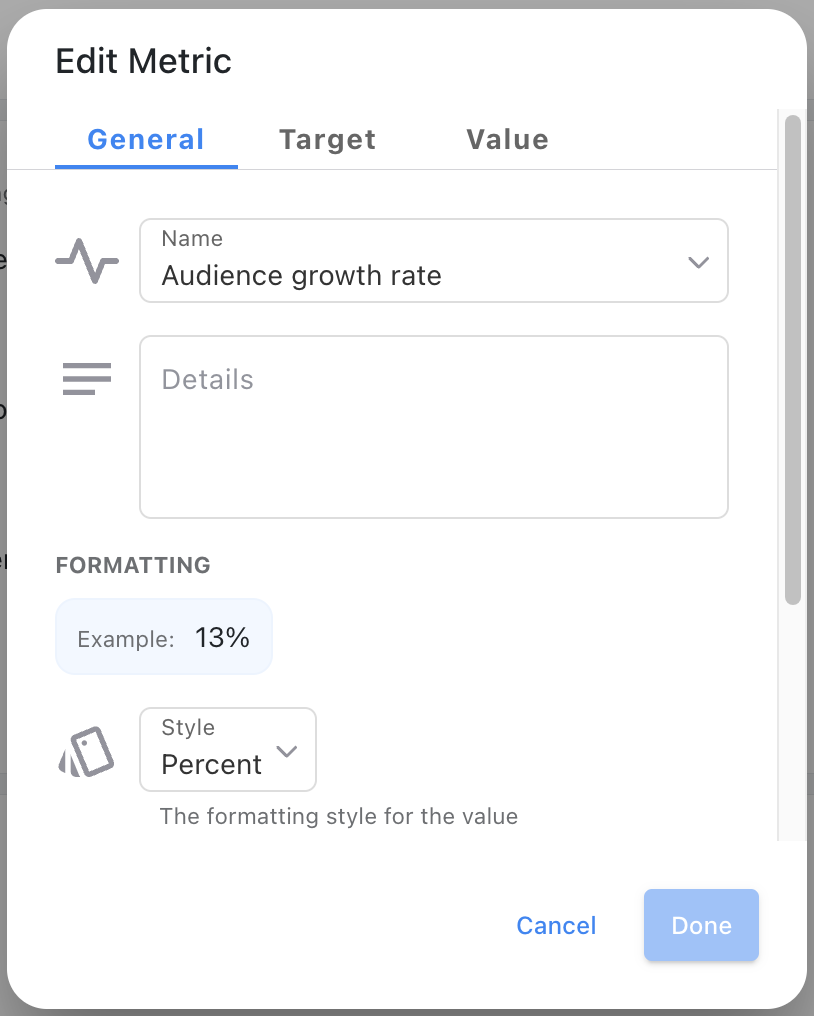Open the Value tab
The height and width of the screenshot is (1016, 814).
(x=507, y=139)
